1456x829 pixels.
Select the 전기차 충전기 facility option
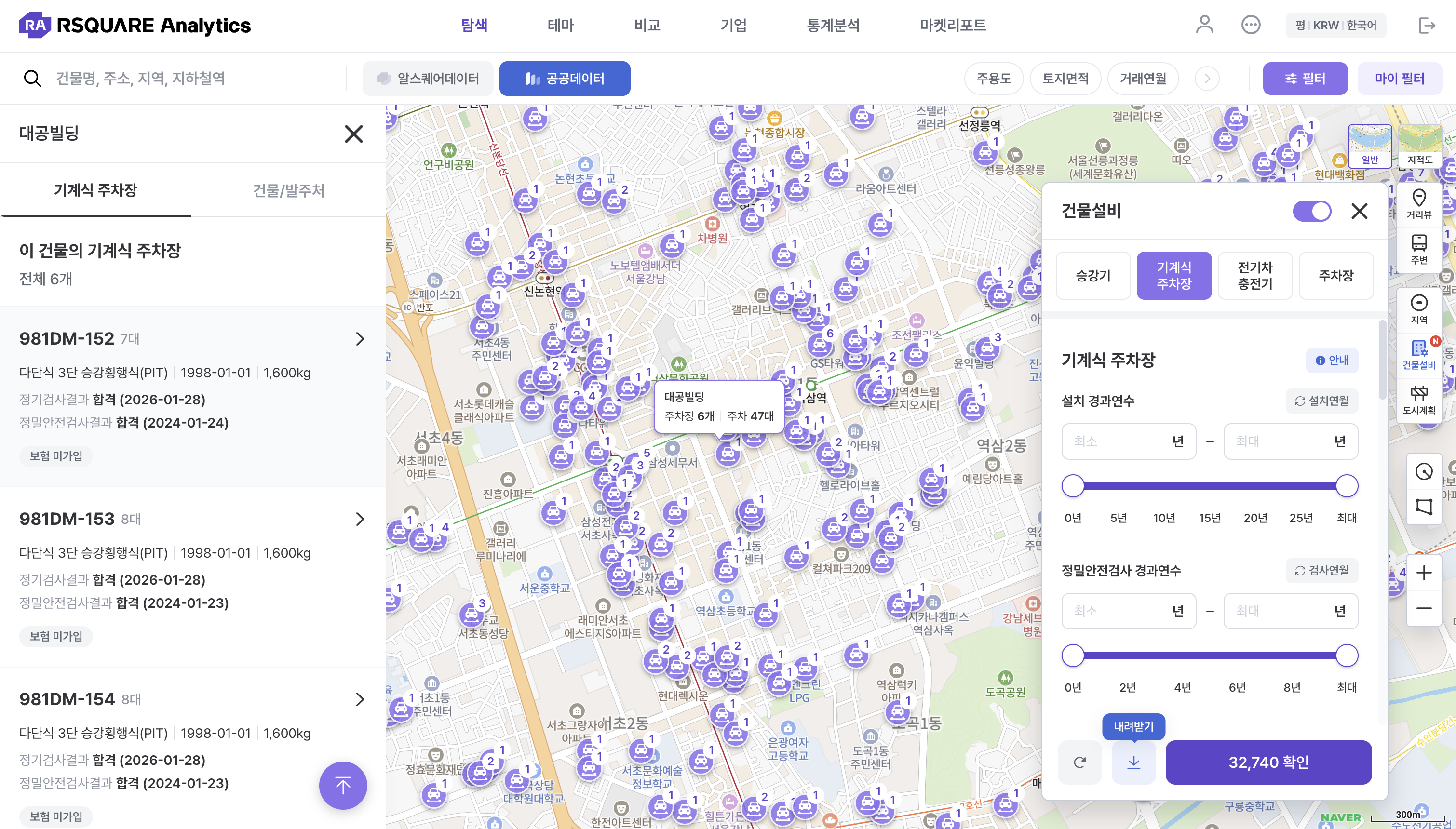[x=1254, y=276]
